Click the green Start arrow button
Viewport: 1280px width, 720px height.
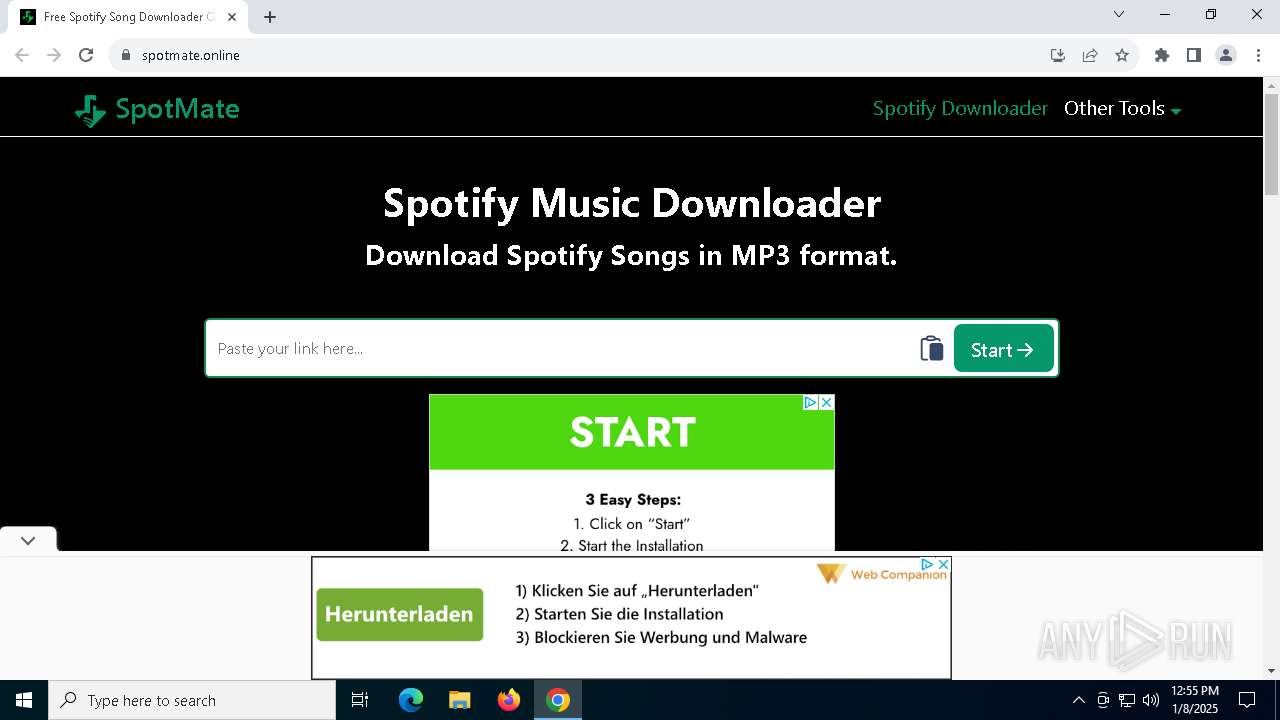(1003, 348)
